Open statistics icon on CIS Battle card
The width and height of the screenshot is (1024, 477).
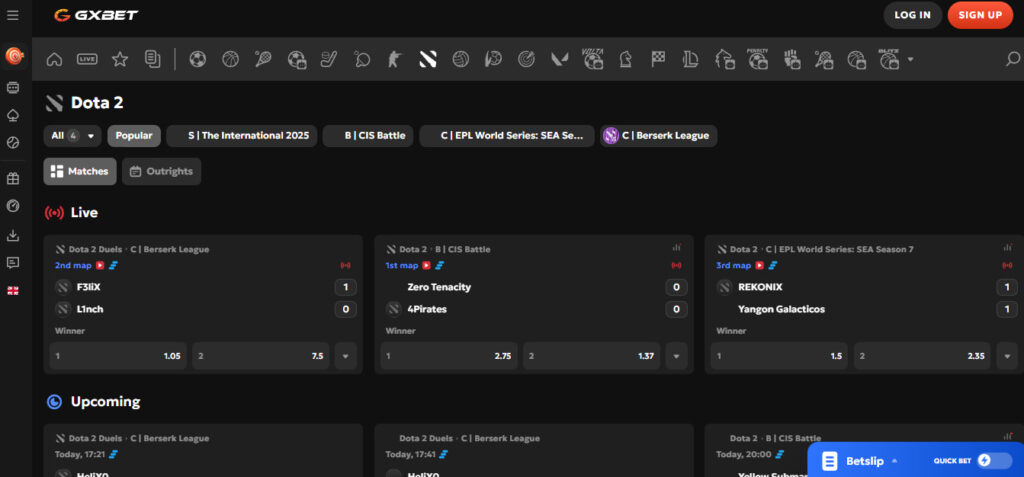[676, 248]
